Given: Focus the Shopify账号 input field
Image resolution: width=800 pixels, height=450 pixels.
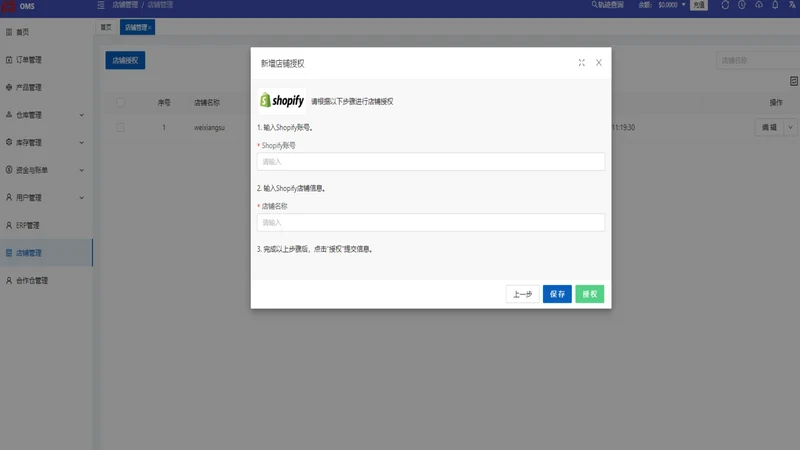Looking at the screenshot, I should 431,162.
